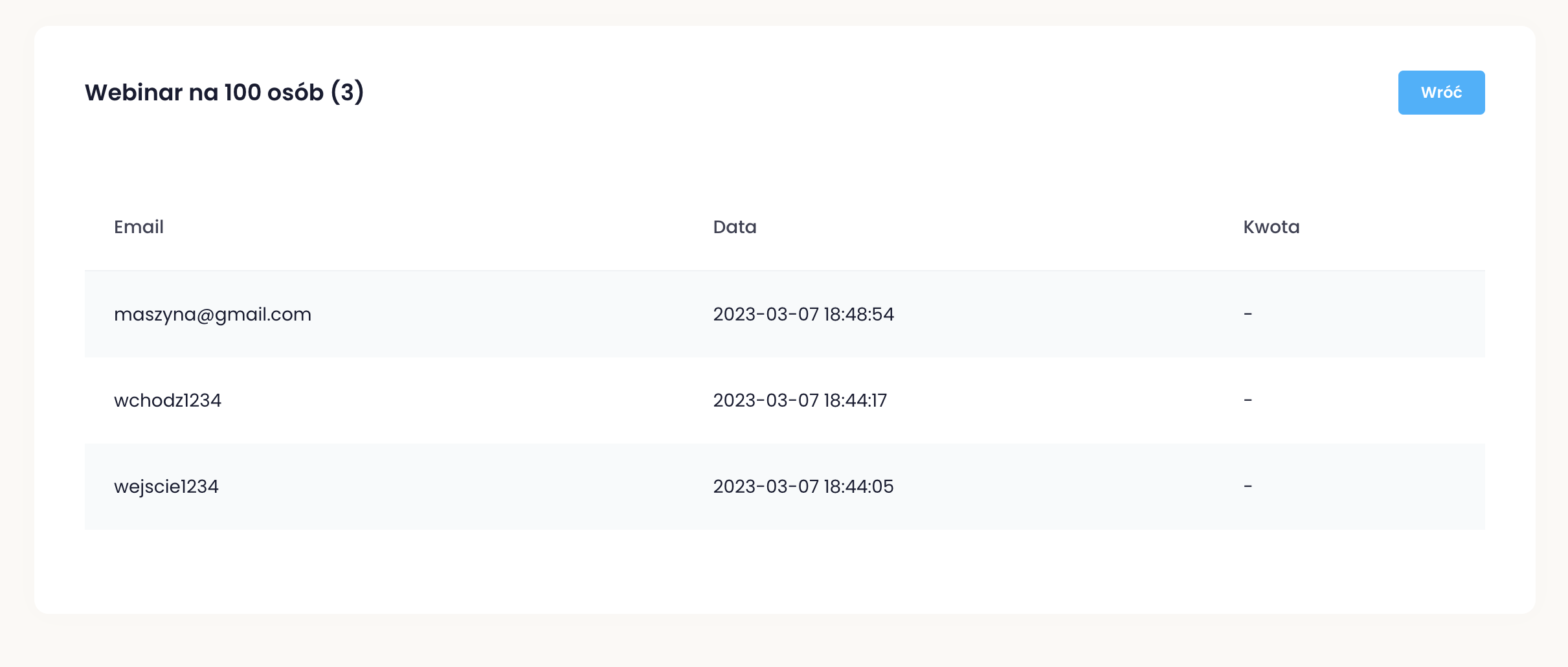Click the time 18:44:17
Screen dimensions: 1568x667
(855, 401)
